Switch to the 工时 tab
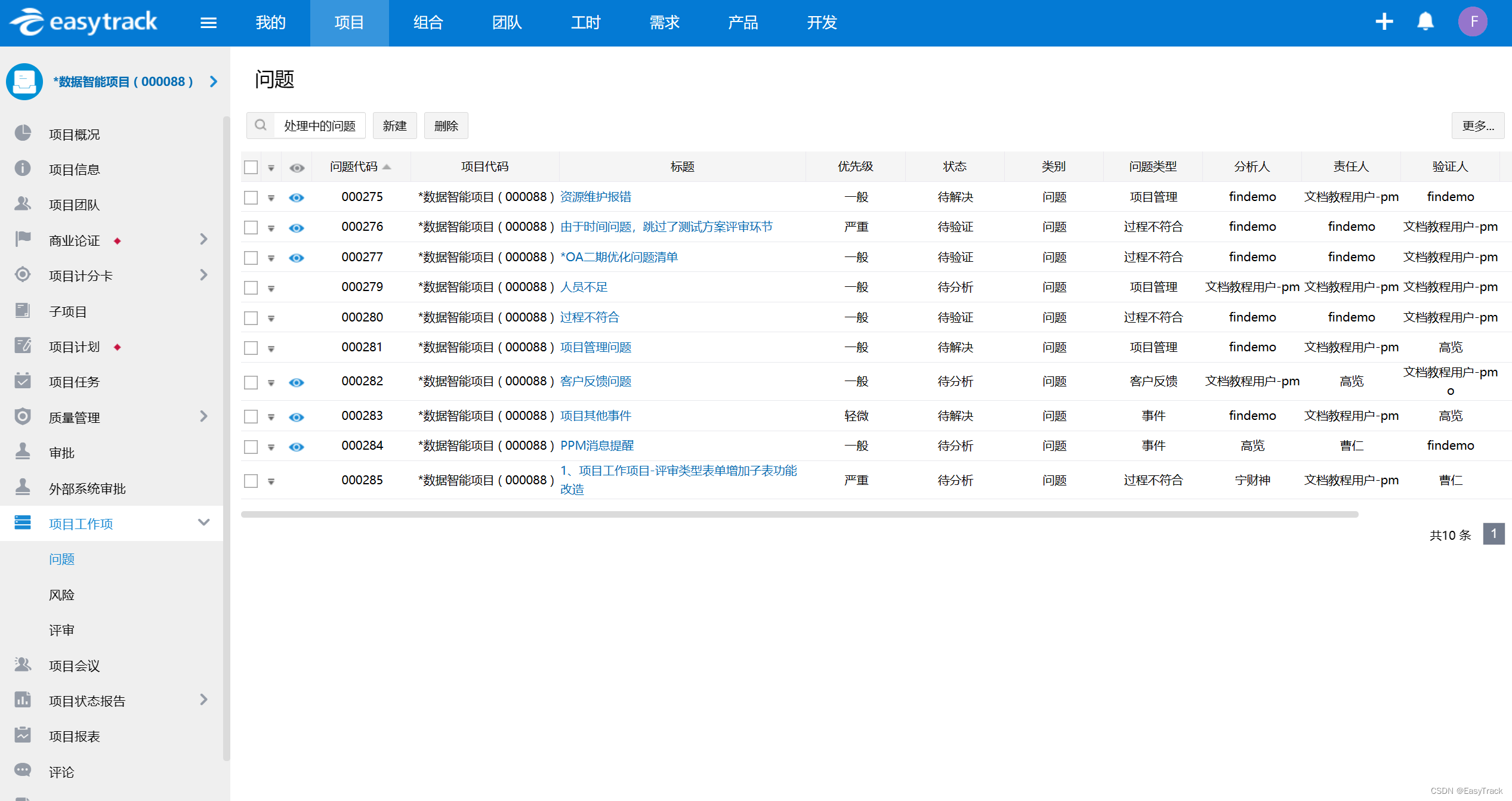The image size is (1512, 801). point(585,23)
